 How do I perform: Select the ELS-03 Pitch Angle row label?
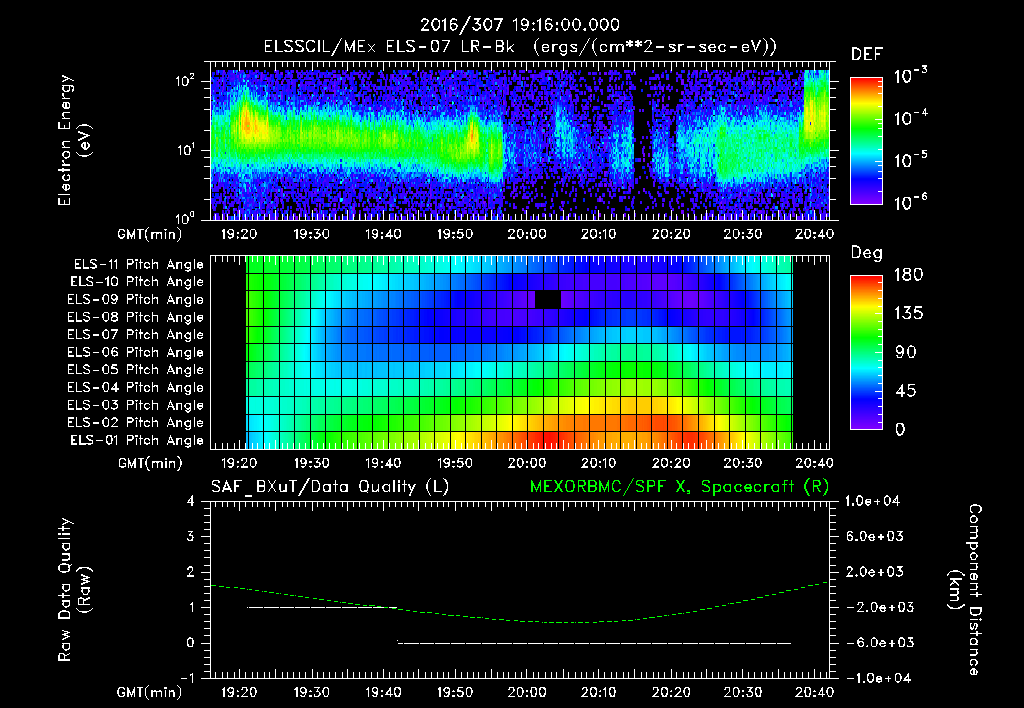[x=136, y=405]
